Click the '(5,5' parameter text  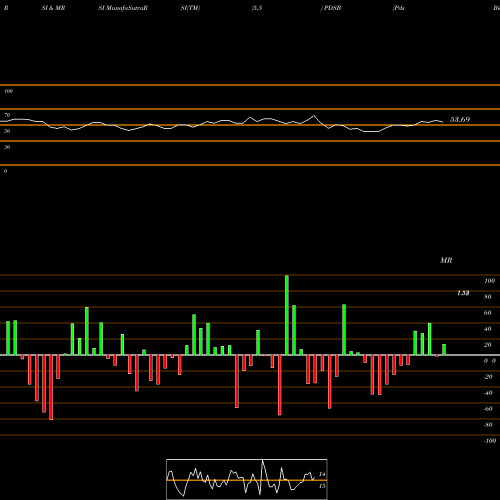tap(257, 8)
